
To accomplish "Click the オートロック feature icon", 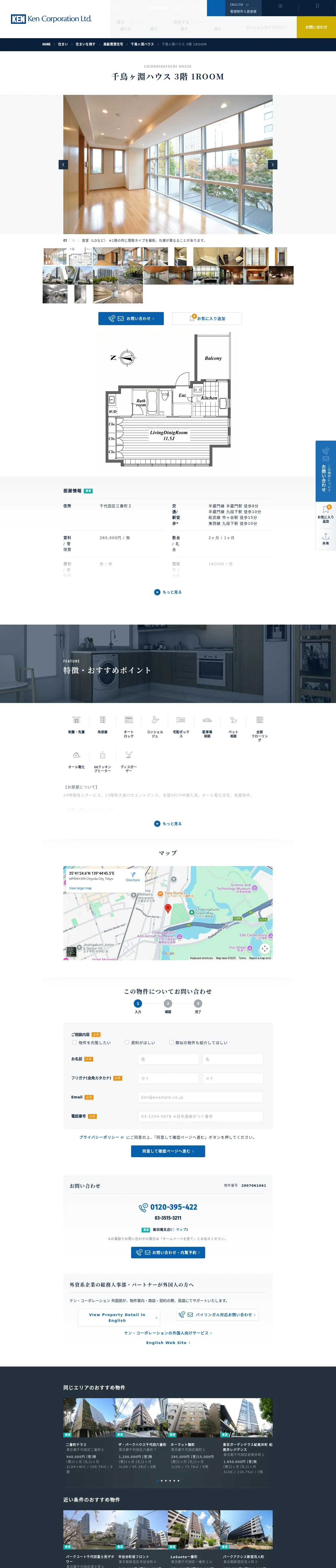I will click(x=129, y=719).
